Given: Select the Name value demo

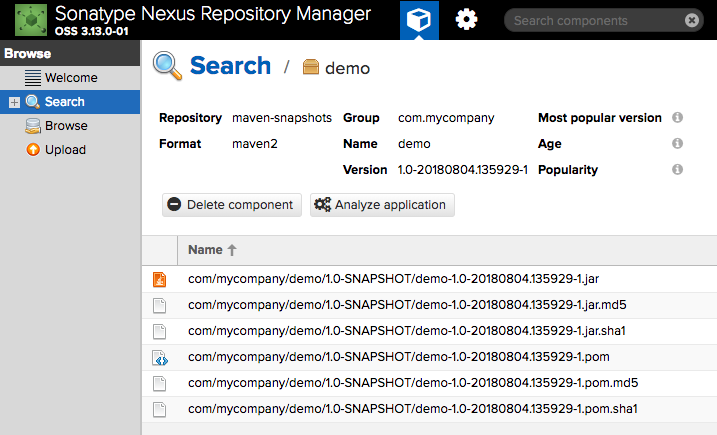Looking at the screenshot, I should point(414,144).
